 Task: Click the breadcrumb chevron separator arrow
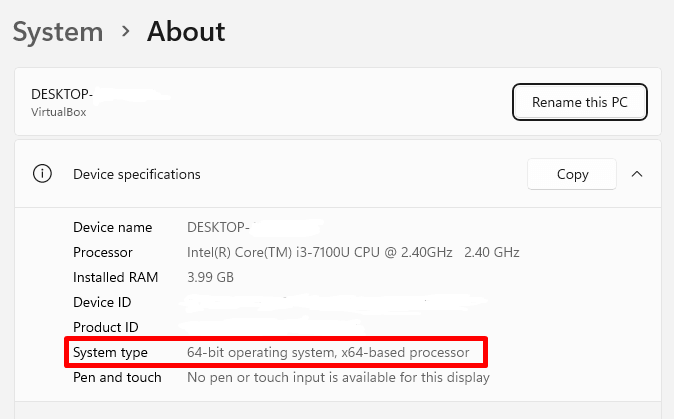pos(126,31)
